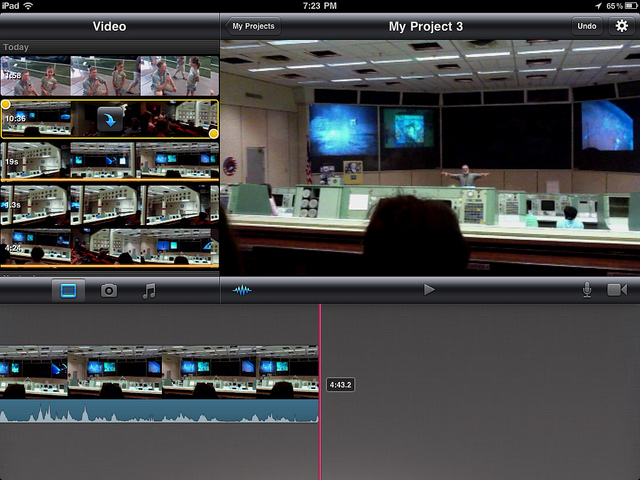
Task: Play the project preview
Action: pyautogui.click(x=429, y=290)
